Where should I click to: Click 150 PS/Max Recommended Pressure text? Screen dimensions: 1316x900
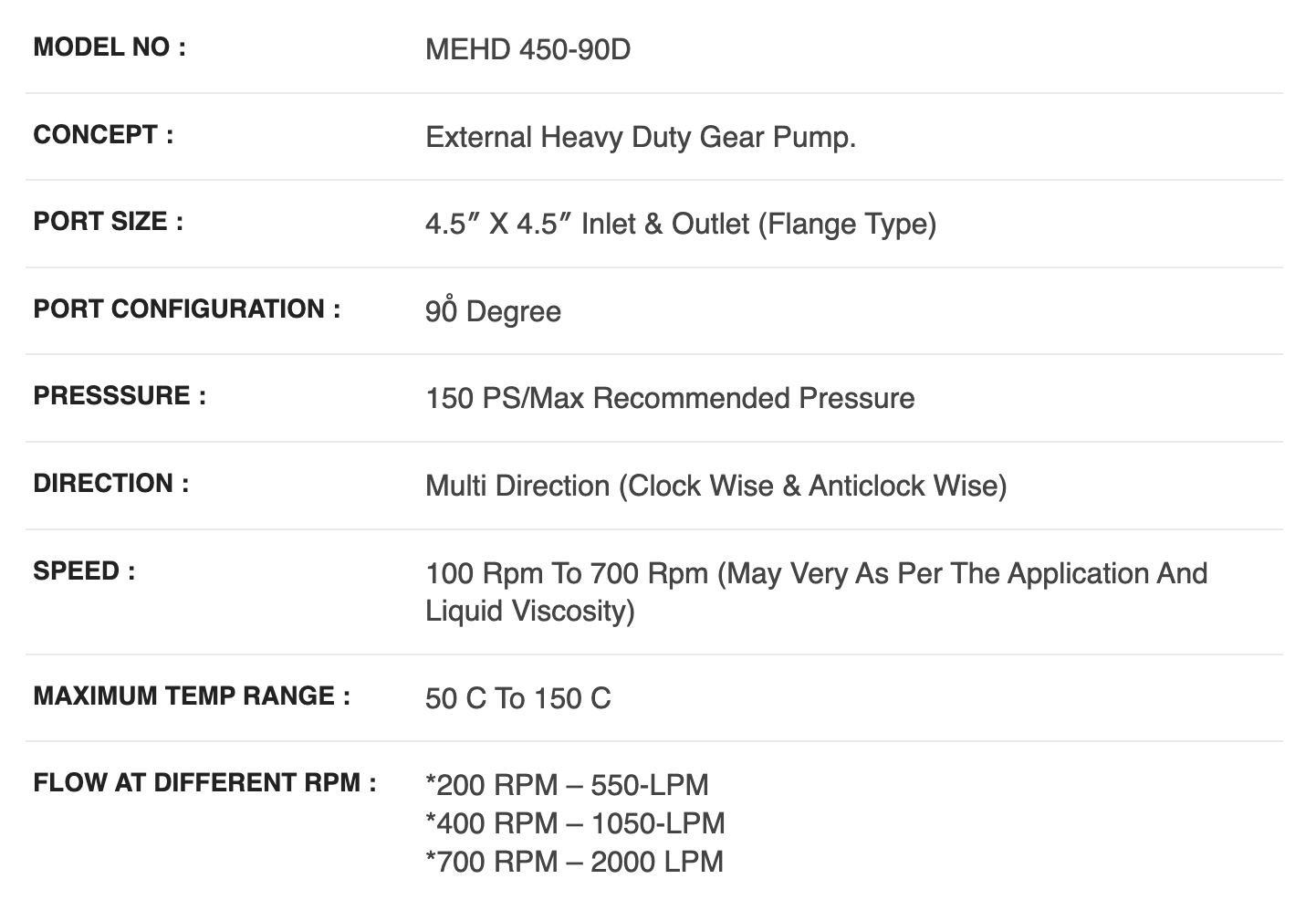pos(670,399)
